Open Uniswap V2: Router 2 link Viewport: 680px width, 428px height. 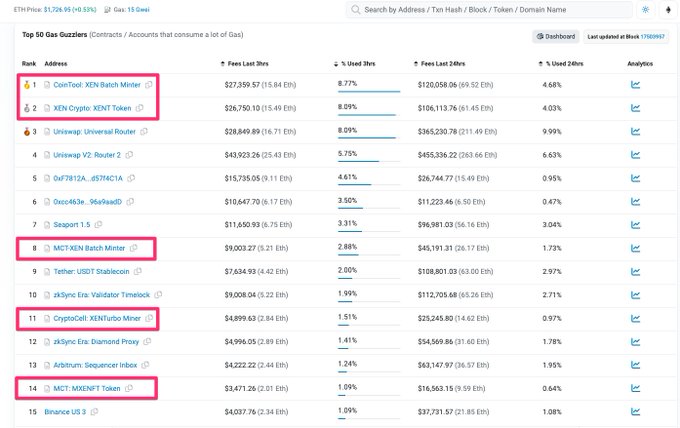pos(87,155)
